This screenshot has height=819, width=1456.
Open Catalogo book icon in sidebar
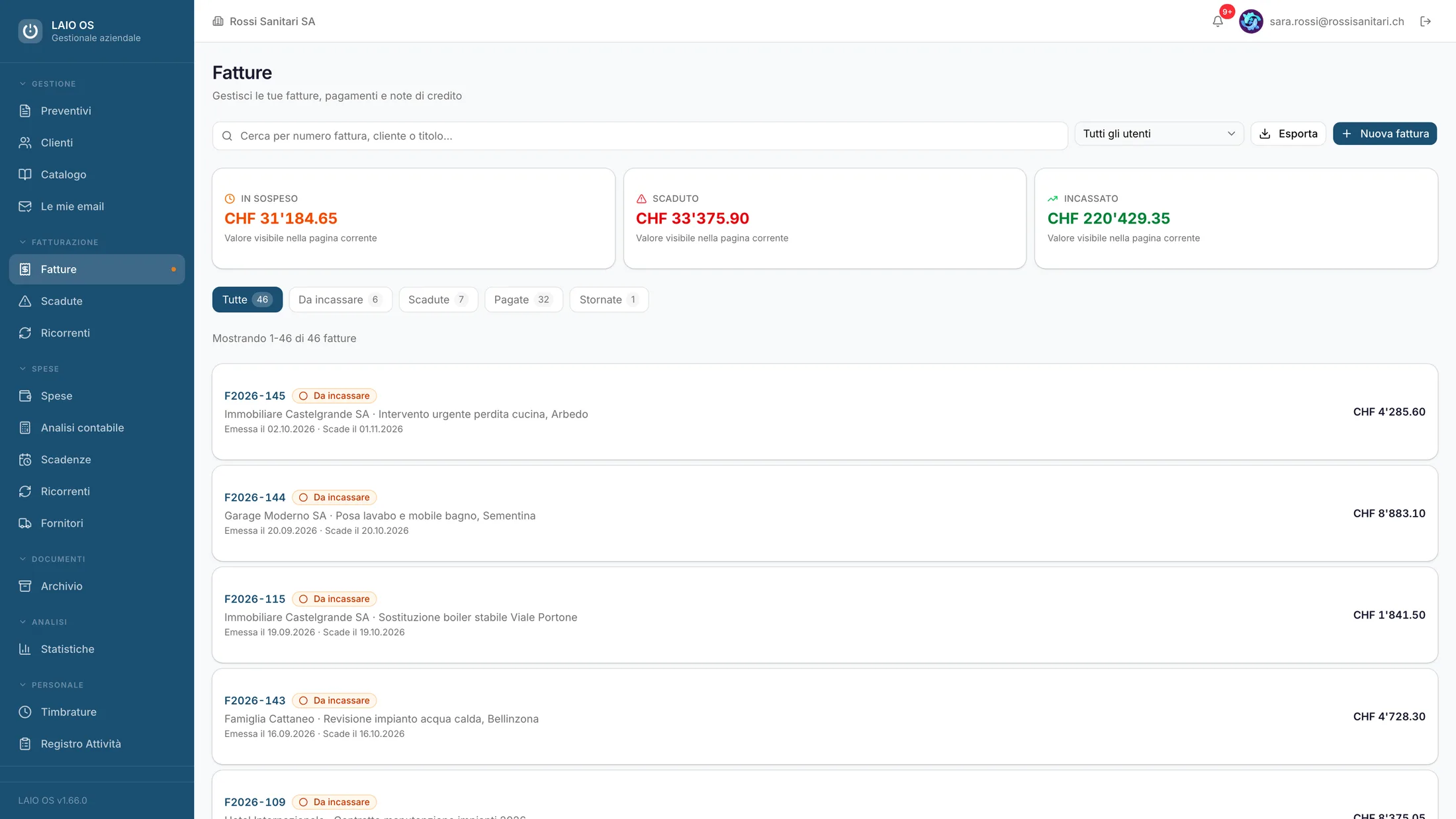coord(25,174)
